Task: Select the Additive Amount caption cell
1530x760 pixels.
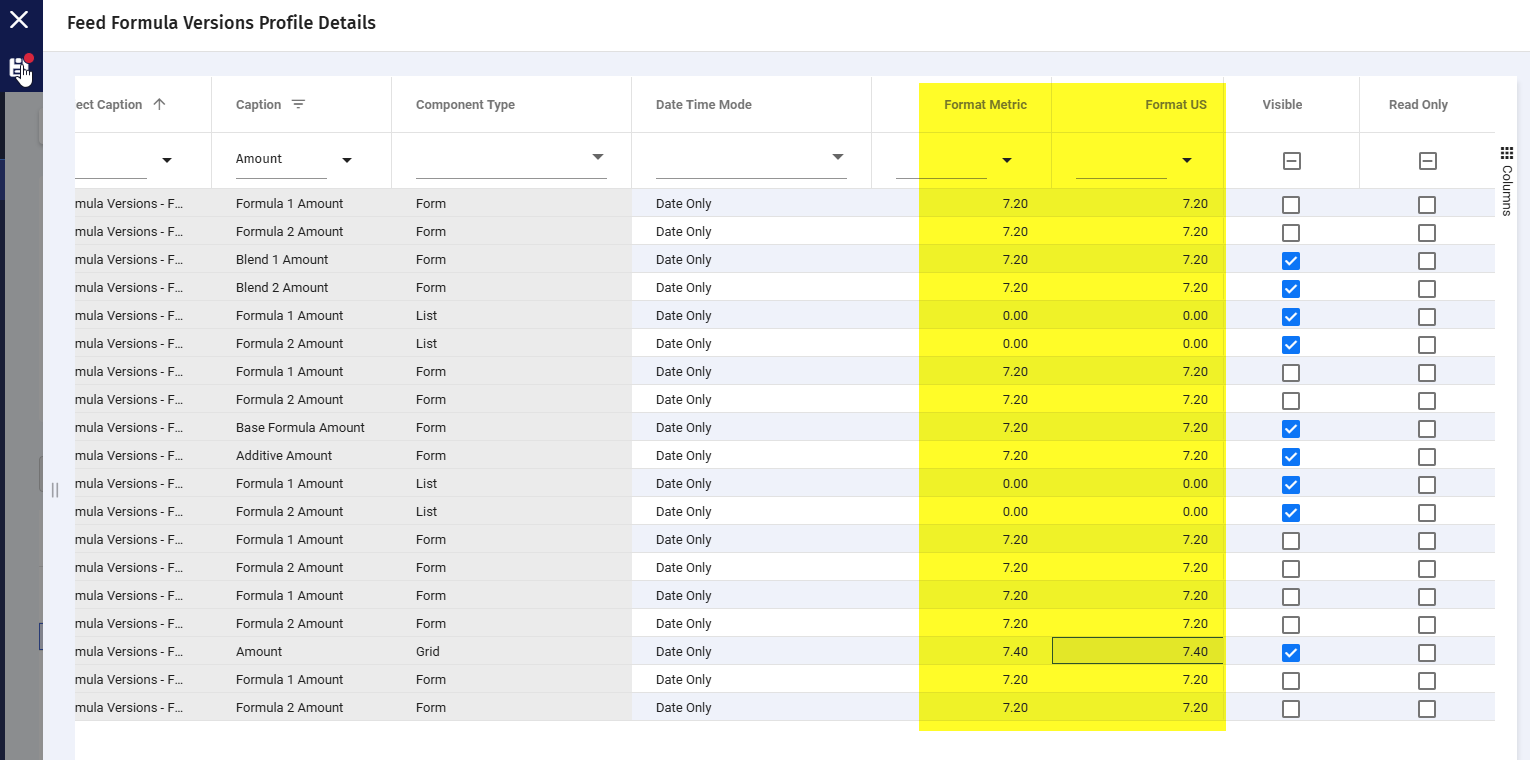Action: (301, 455)
